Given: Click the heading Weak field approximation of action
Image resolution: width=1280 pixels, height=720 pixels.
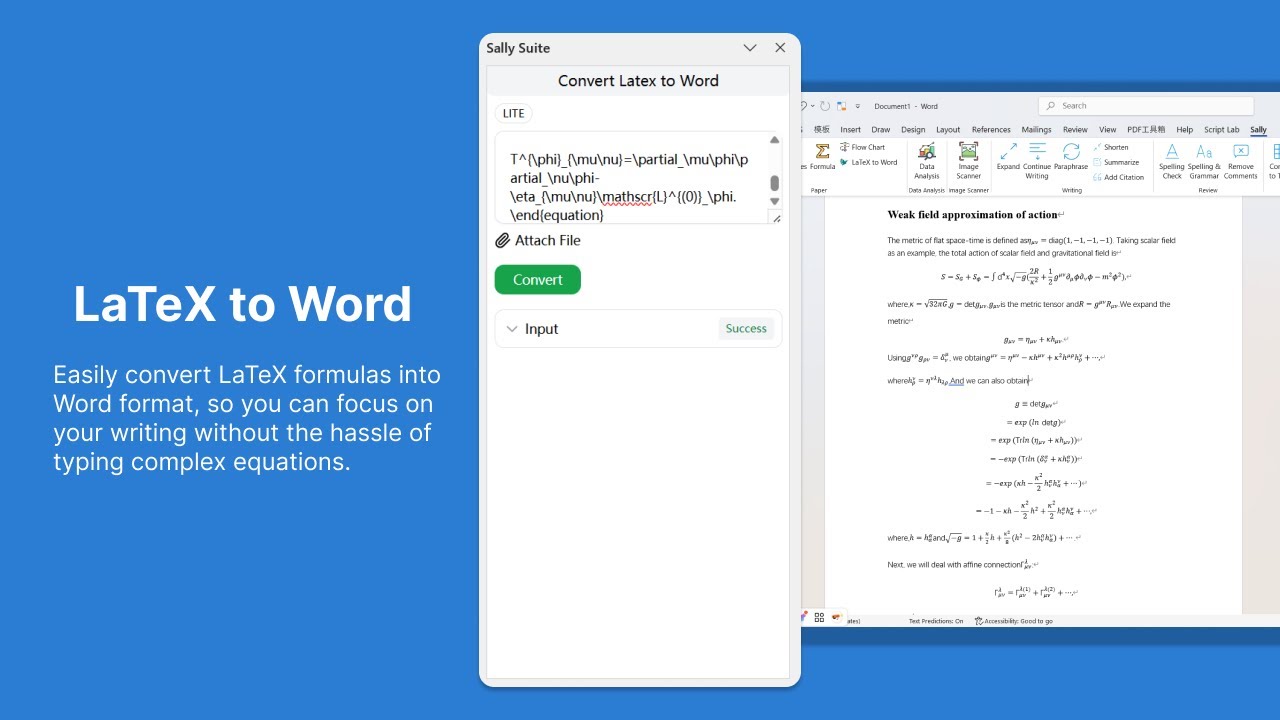Looking at the screenshot, I should [972, 215].
